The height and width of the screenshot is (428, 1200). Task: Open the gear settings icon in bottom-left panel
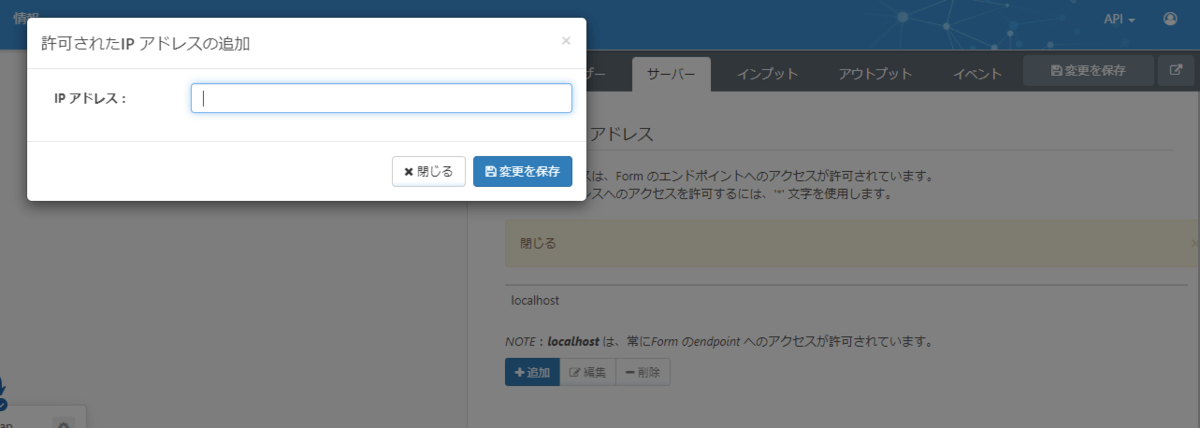point(63,424)
